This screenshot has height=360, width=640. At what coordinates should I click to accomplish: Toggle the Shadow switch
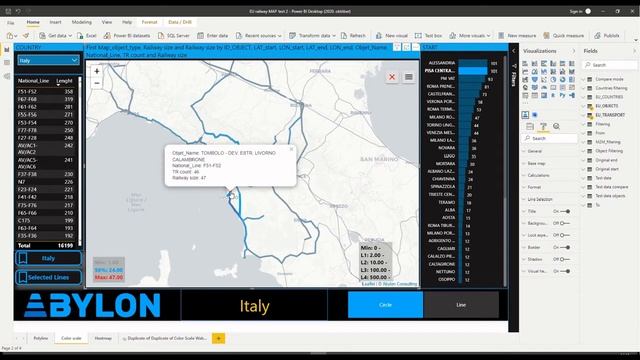[x=564, y=259]
